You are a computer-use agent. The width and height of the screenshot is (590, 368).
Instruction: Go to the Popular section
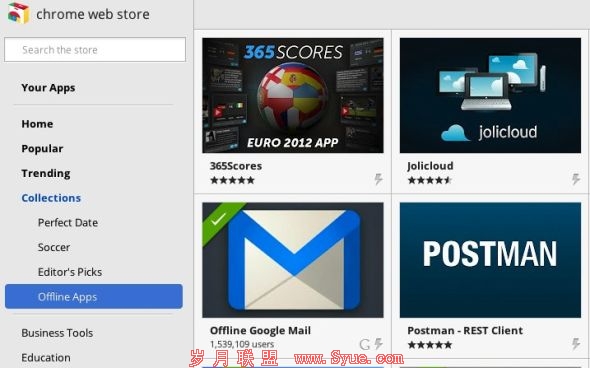pyautogui.click(x=42, y=149)
